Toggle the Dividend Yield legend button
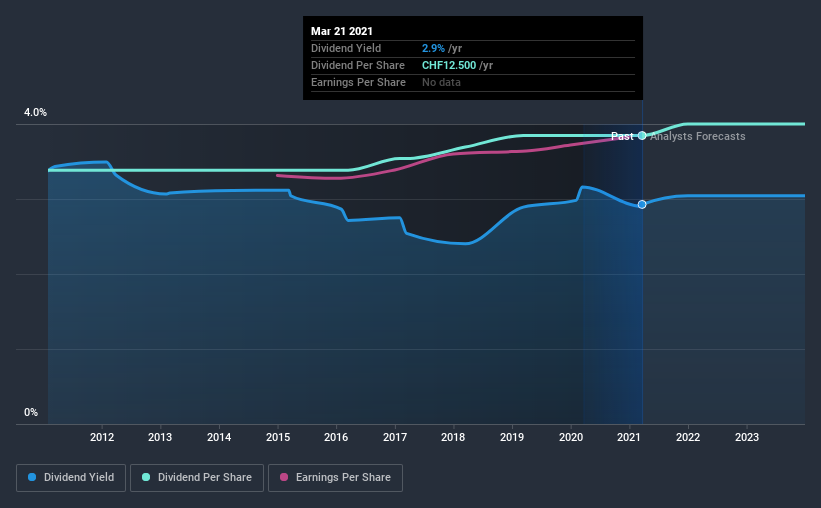The width and height of the screenshot is (821, 508). click(71, 478)
